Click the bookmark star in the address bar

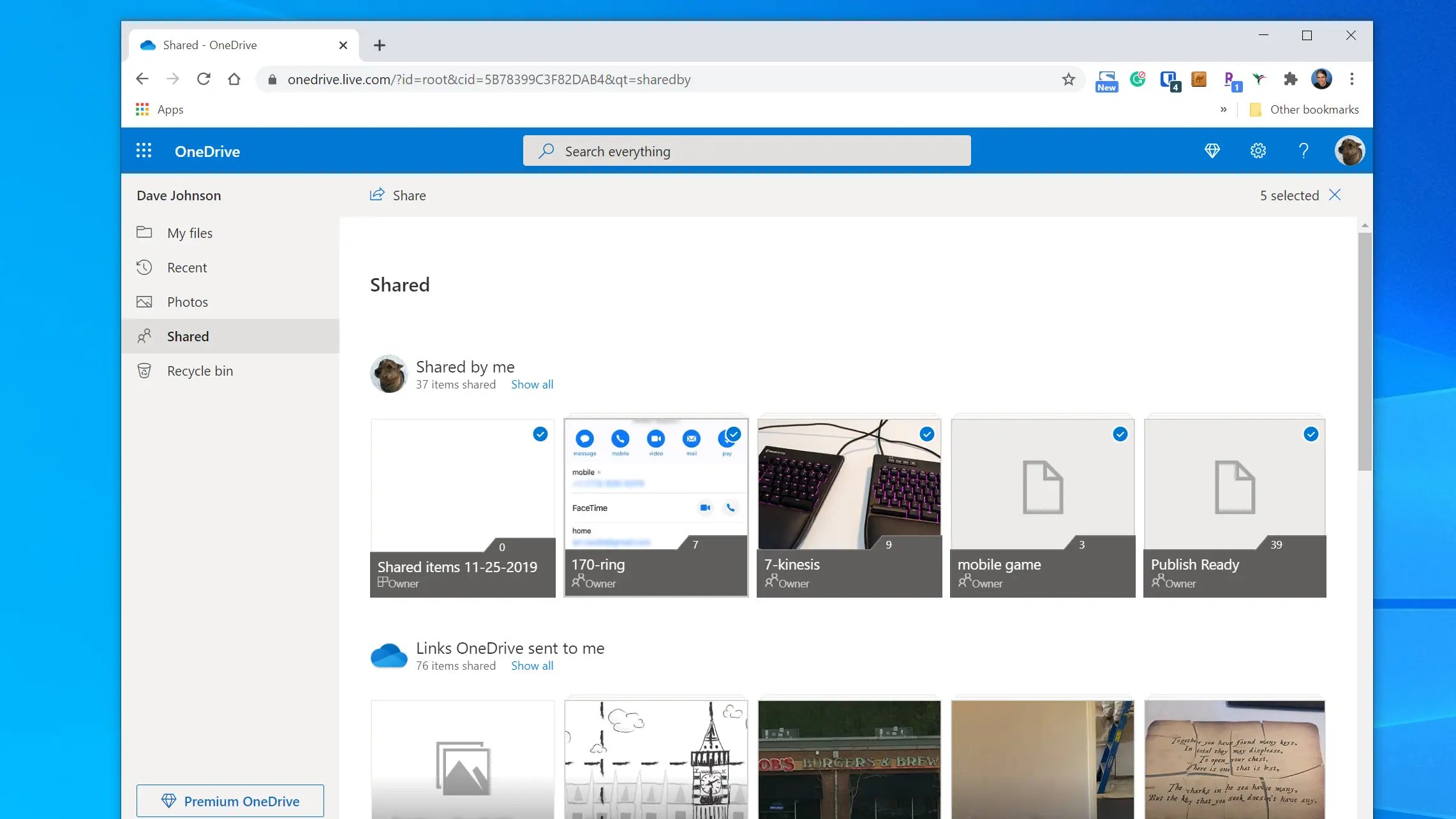pos(1069,79)
